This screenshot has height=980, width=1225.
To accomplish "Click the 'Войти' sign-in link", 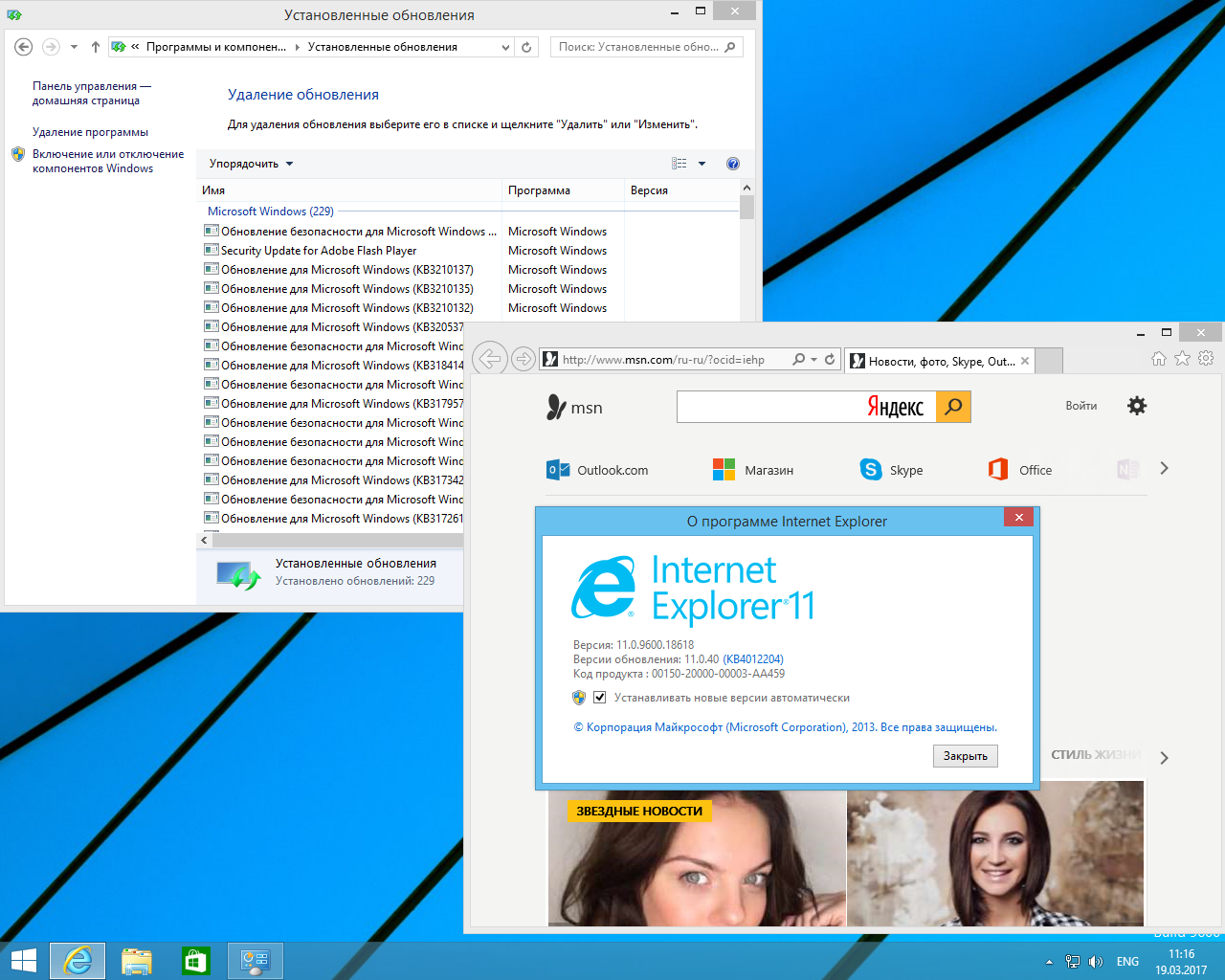I will (x=1081, y=406).
